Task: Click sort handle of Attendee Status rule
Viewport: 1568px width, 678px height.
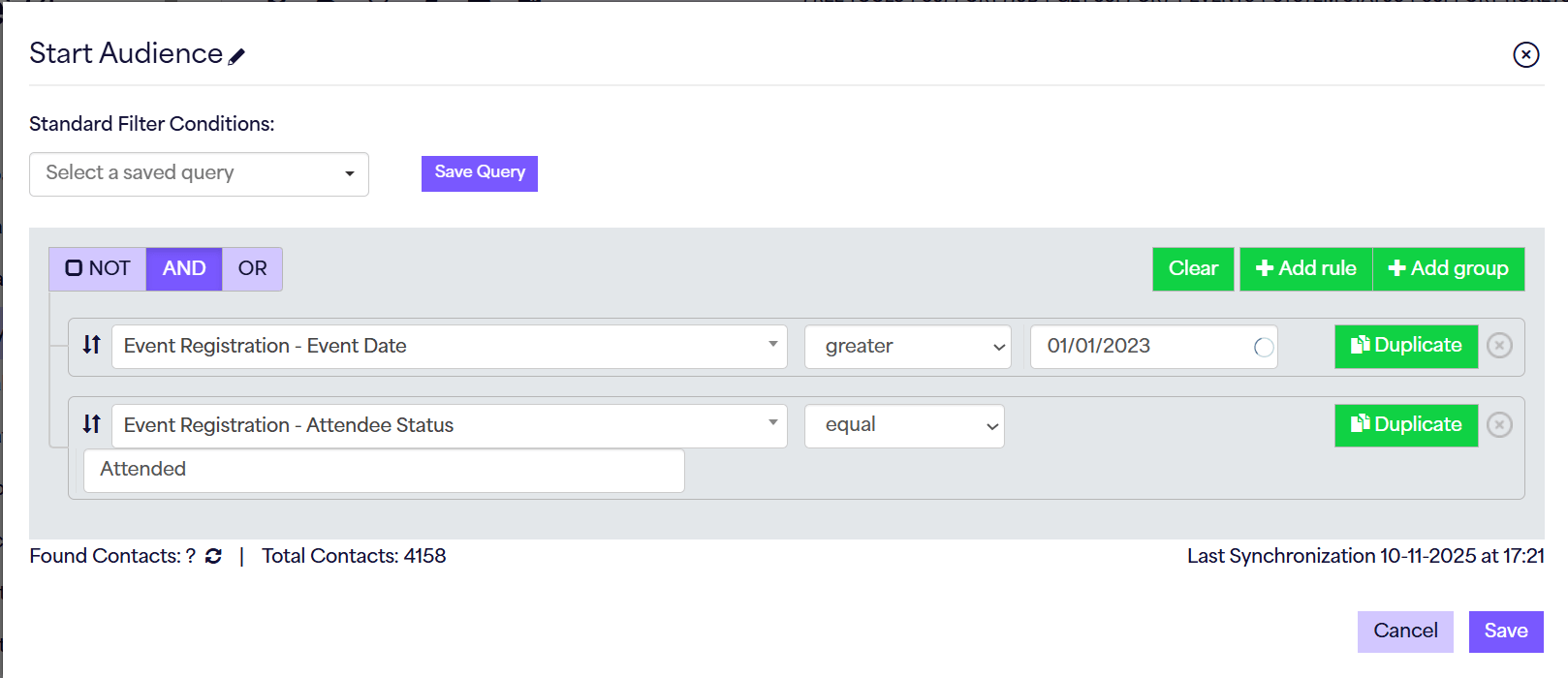Action: 91,424
